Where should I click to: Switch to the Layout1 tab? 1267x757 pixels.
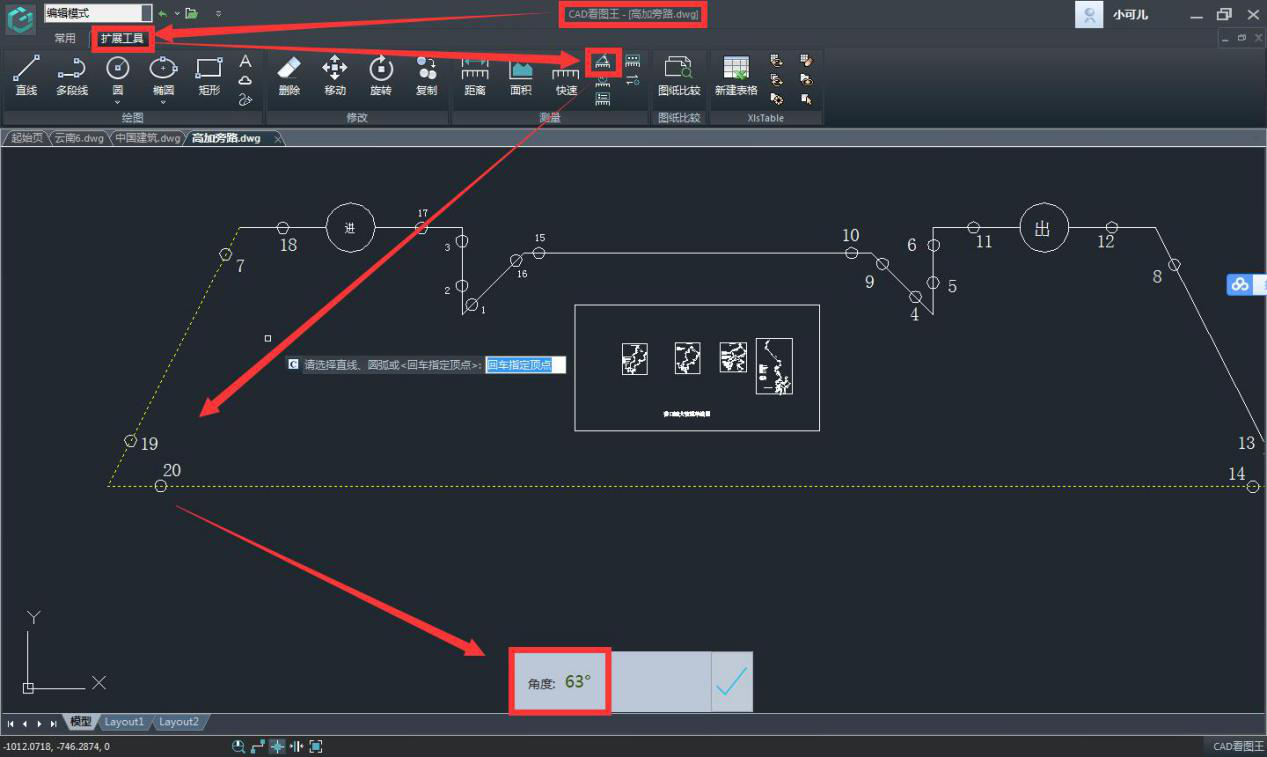click(x=125, y=722)
